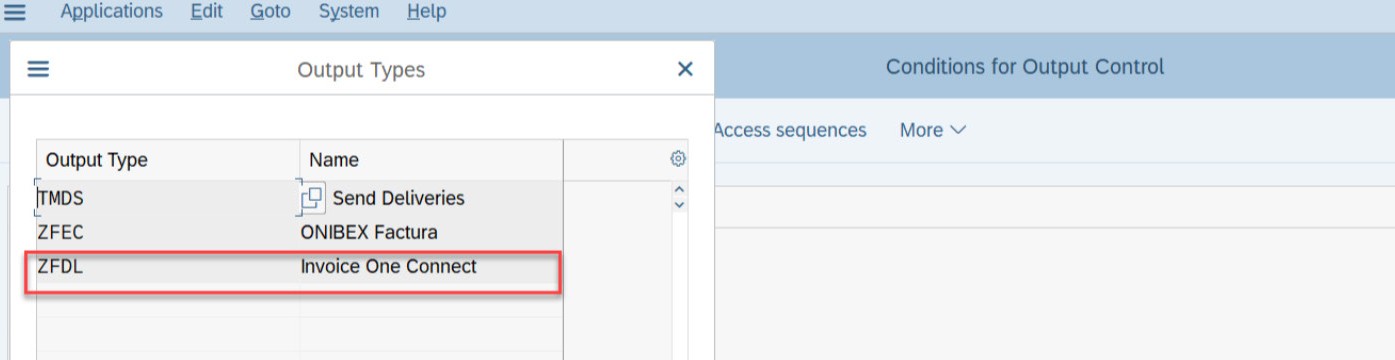Select the ZFEC output type cell
The height and width of the screenshot is (360, 1395).
(x=168, y=233)
